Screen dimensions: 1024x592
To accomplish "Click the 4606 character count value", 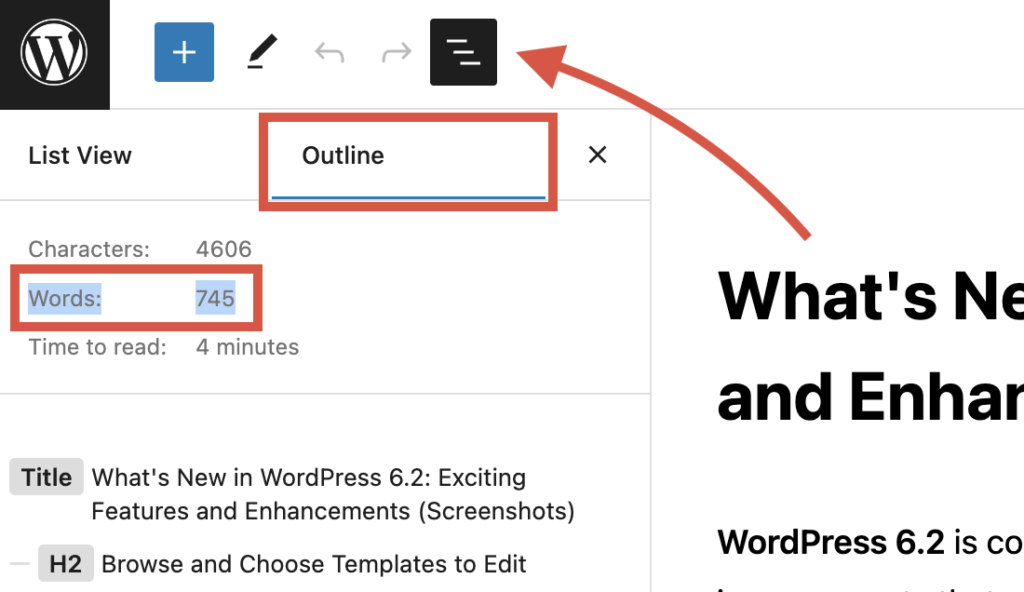I will 224,249.
